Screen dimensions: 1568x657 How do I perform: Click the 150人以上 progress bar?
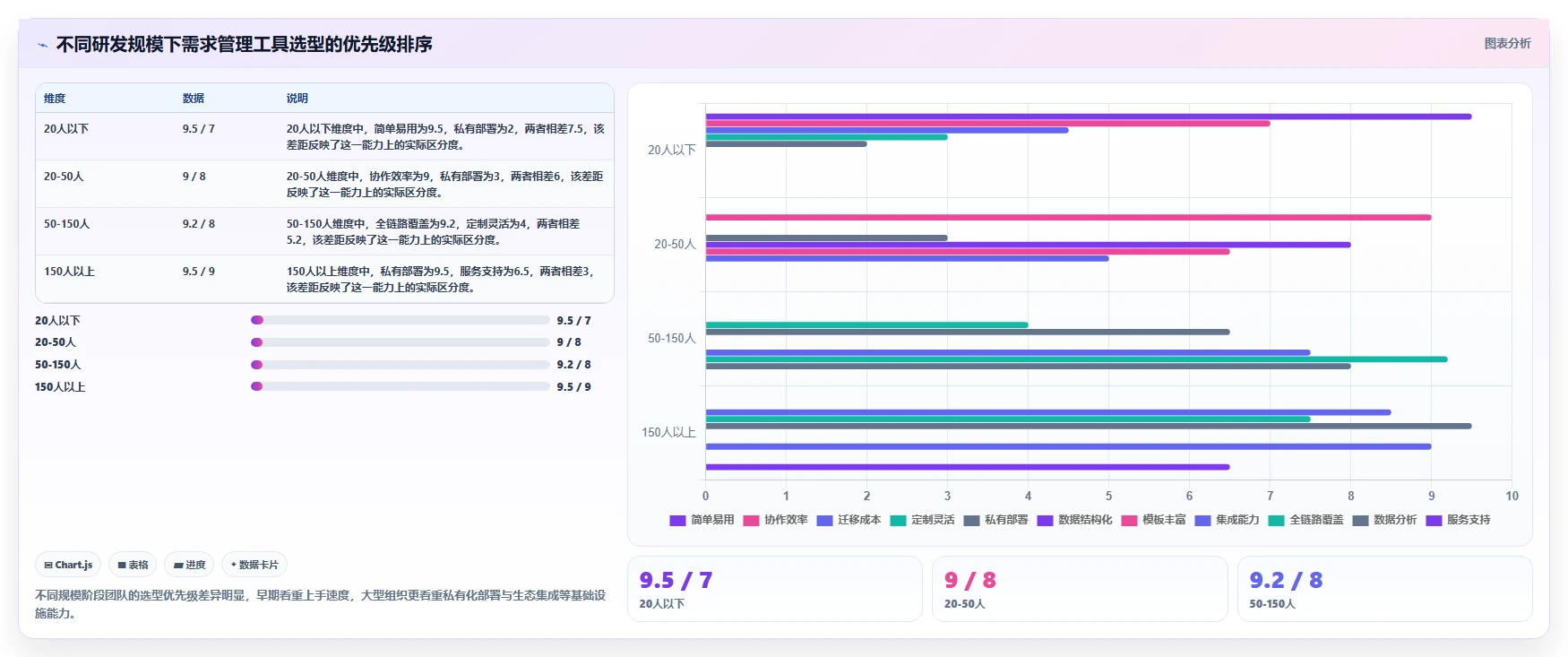point(400,386)
